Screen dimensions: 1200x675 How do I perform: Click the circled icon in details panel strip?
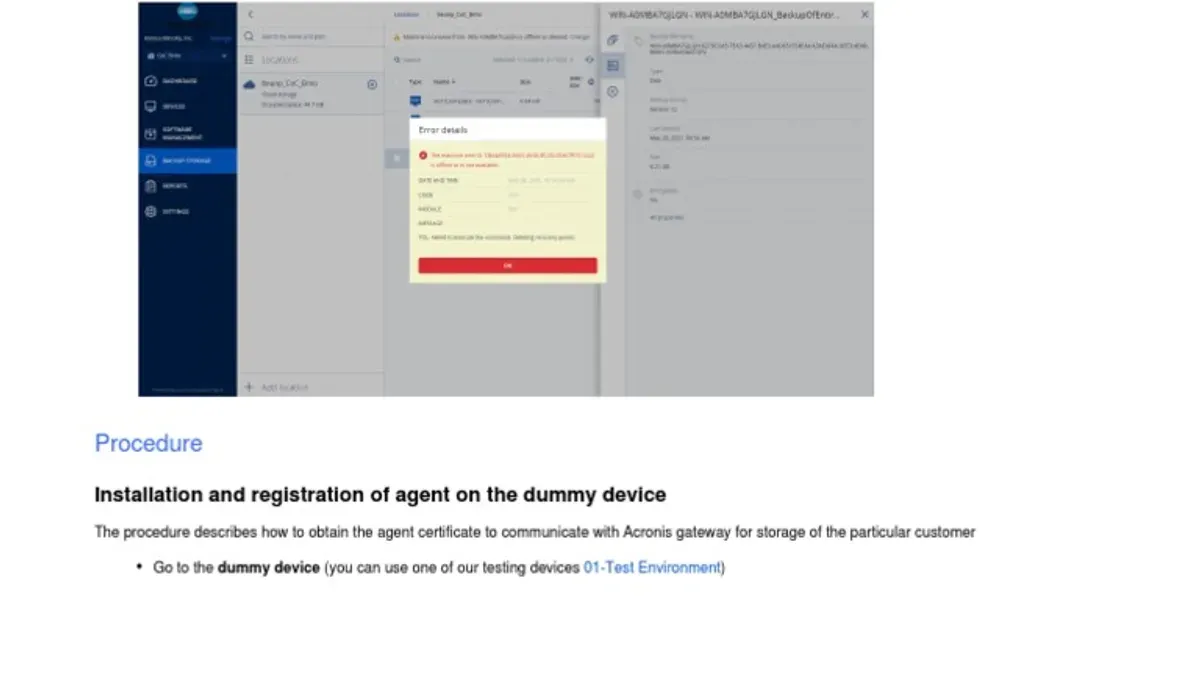613,91
